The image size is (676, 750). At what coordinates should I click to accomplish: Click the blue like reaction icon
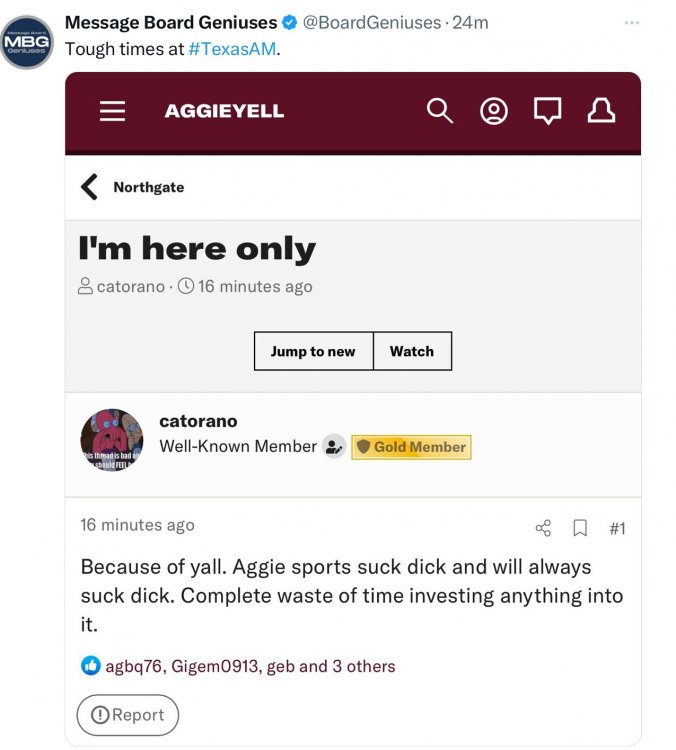coord(91,666)
